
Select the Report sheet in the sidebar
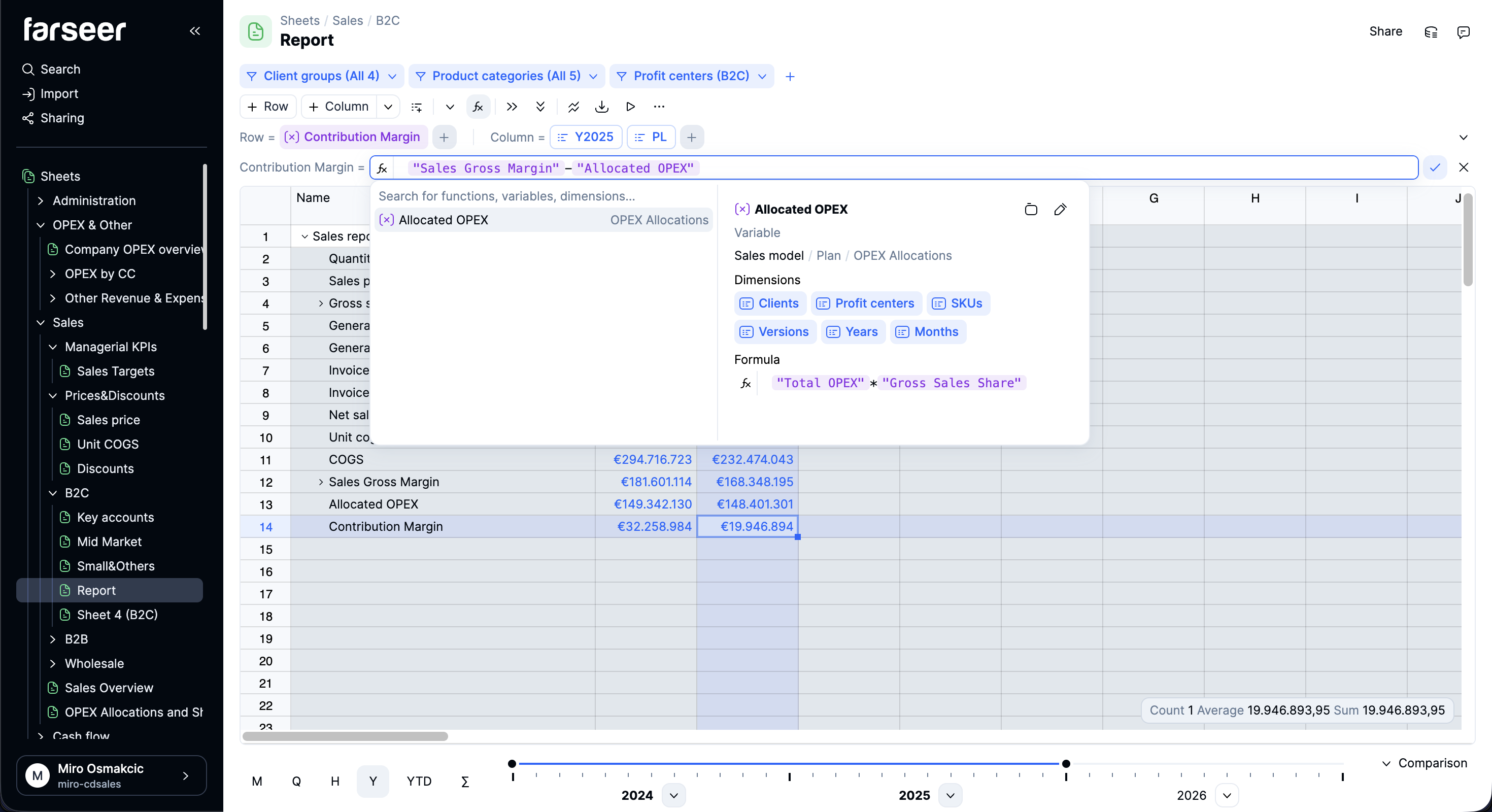[95, 590]
